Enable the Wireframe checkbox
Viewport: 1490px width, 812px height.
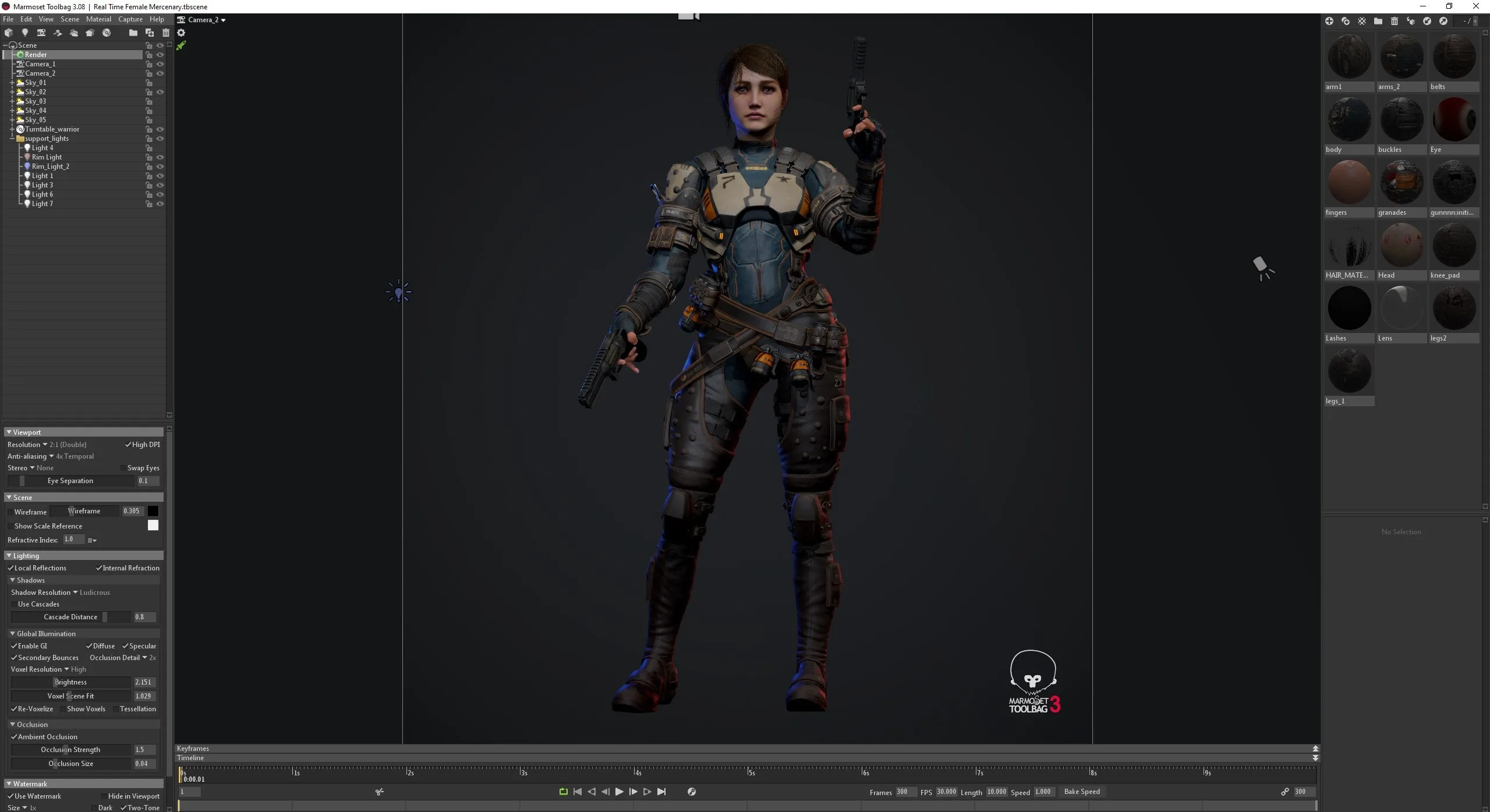click(10, 512)
